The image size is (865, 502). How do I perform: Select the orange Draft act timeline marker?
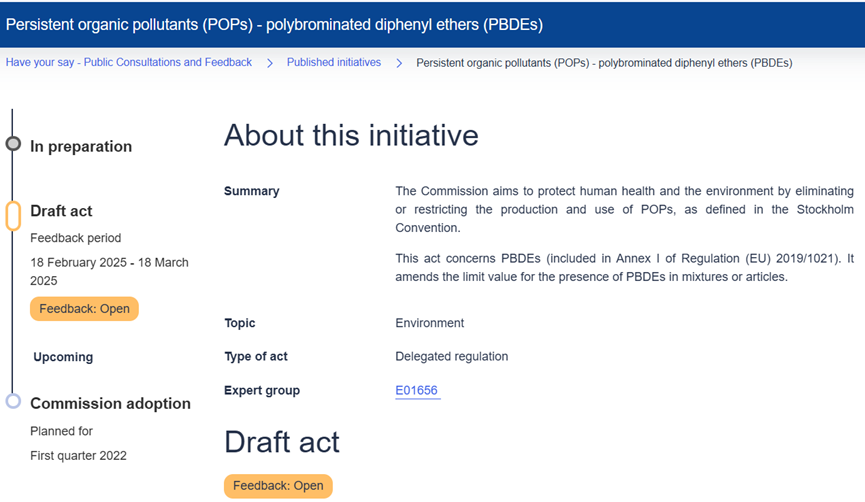pos(13,215)
